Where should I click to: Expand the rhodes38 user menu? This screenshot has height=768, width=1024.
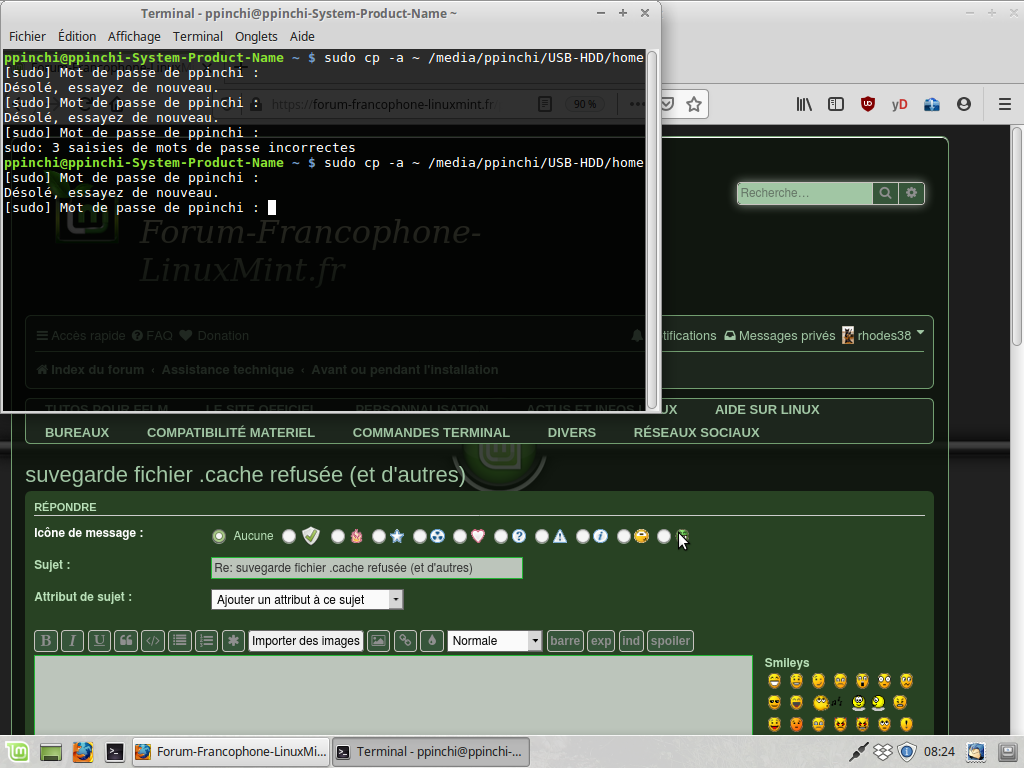point(884,335)
